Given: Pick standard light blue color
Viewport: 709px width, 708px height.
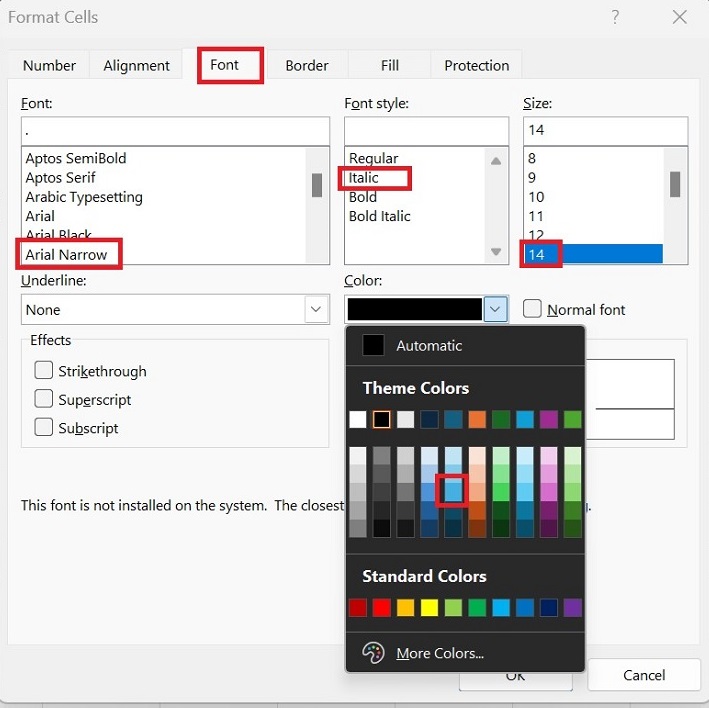Looking at the screenshot, I should tap(501, 608).
